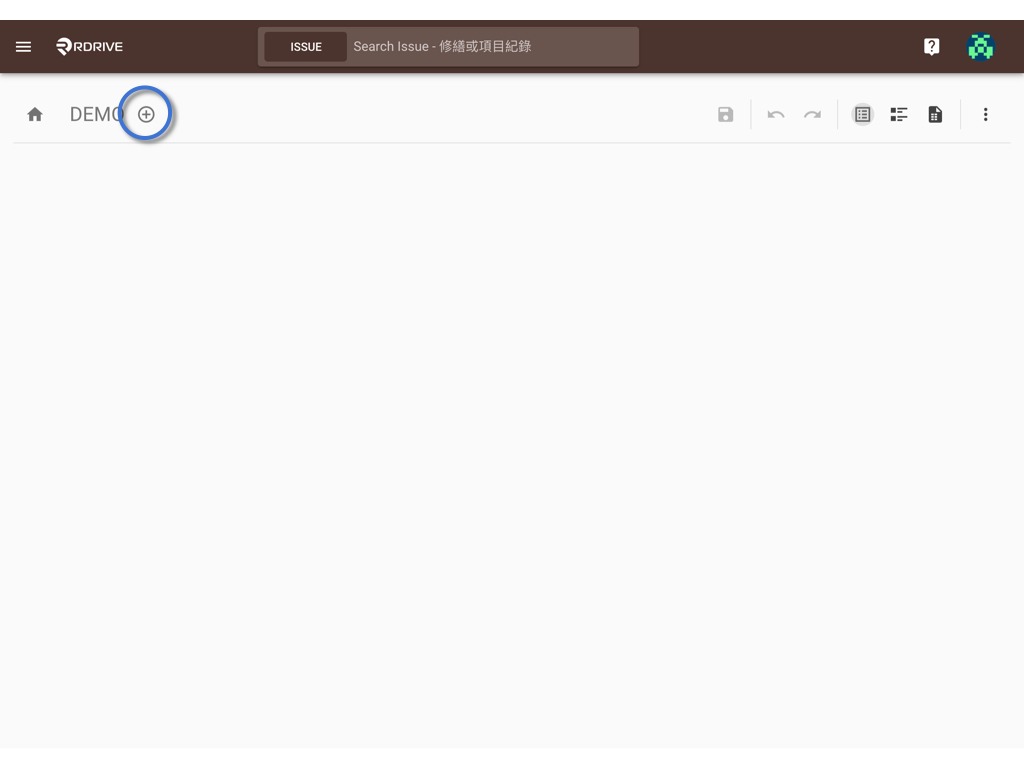Undo the last action

coord(776,114)
